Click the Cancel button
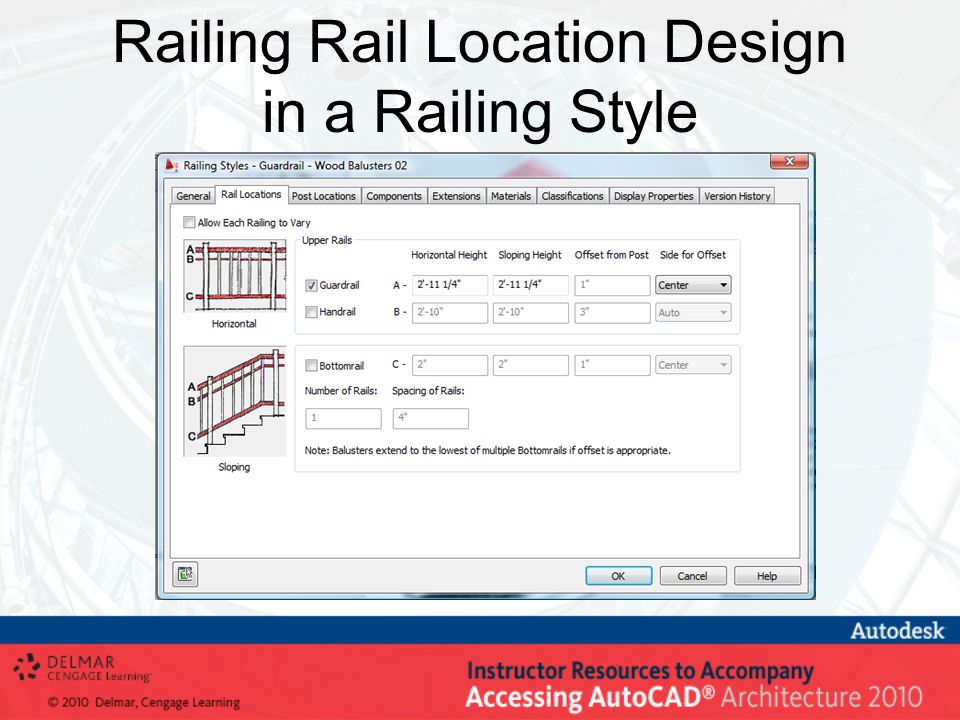 click(x=692, y=576)
